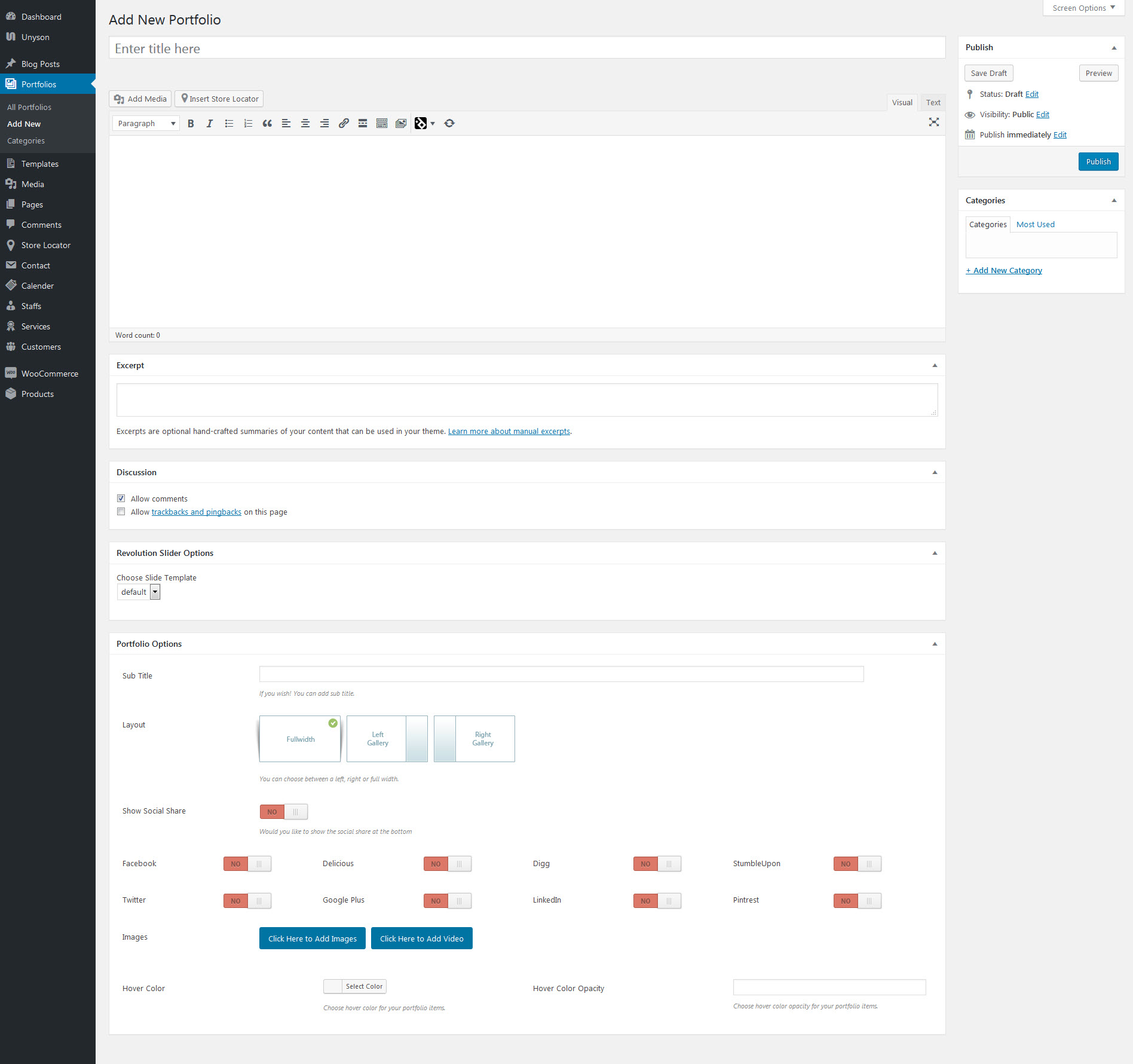
Task: Insert a blockquote using toolbar icon
Action: point(267,123)
